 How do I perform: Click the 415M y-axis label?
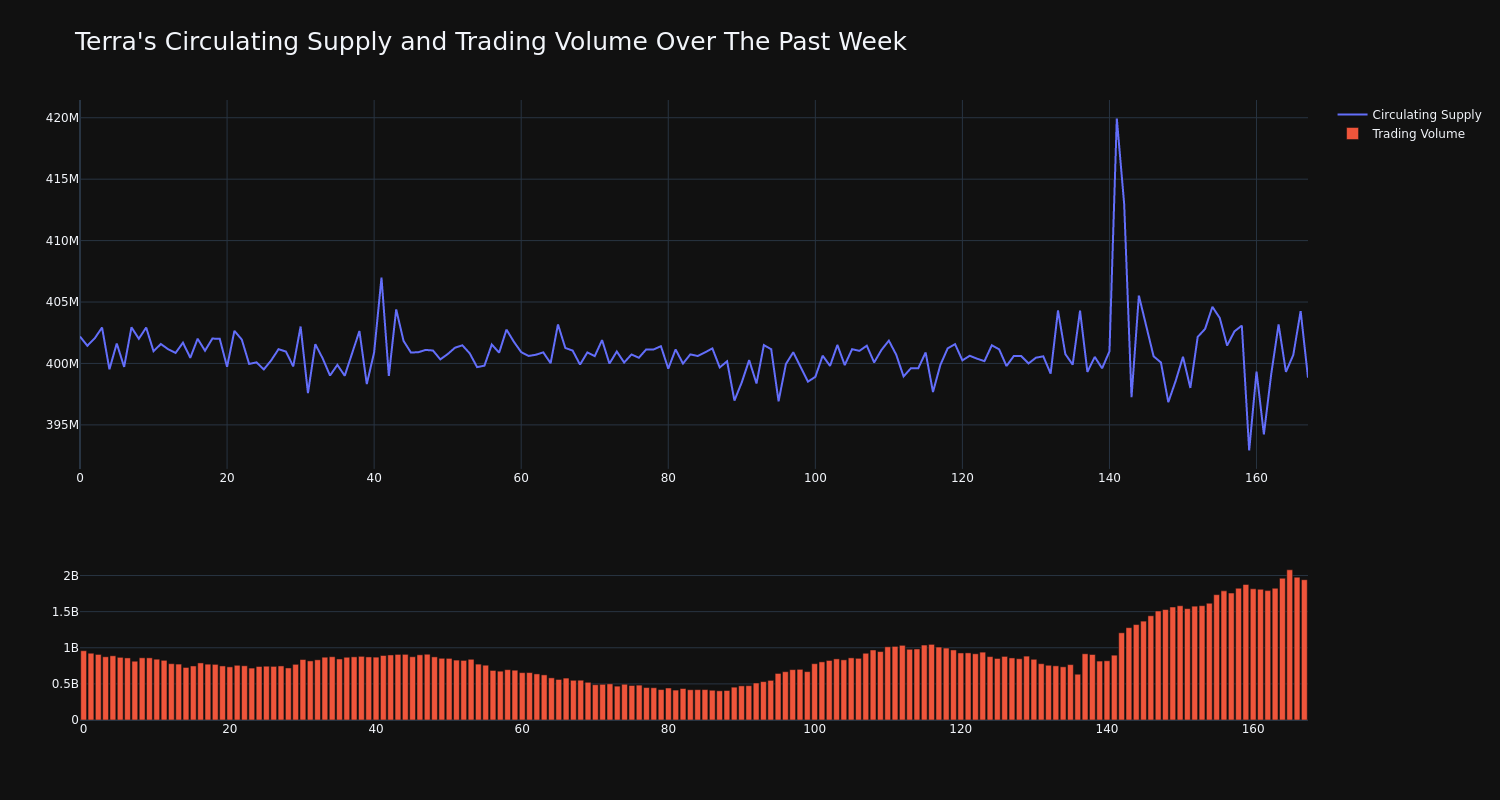click(62, 179)
